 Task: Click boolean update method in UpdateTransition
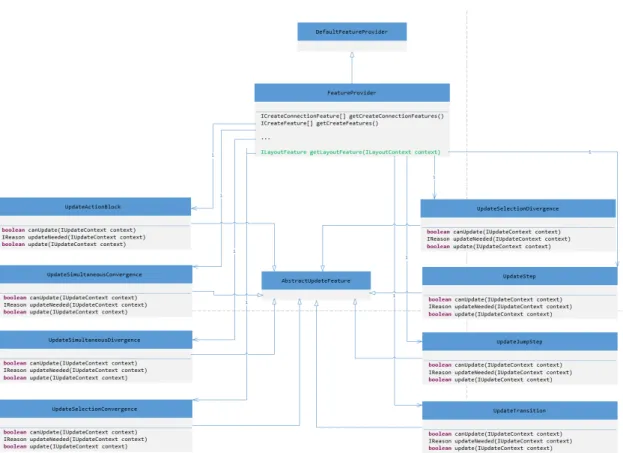coord(490,448)
